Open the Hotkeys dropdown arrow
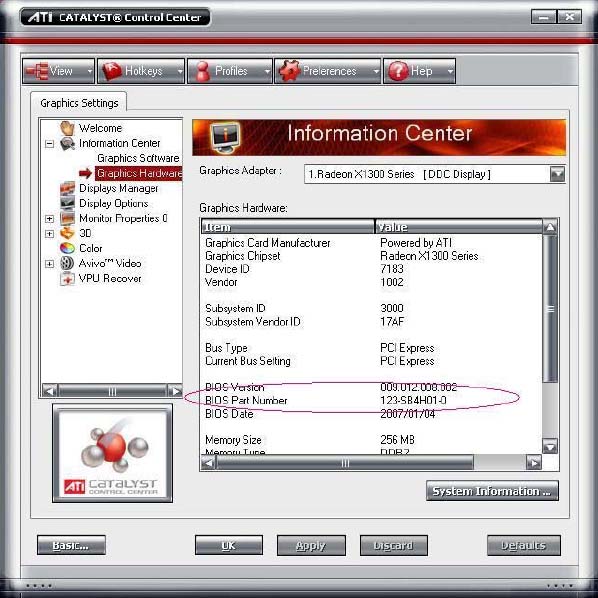Screen dimensions: 598x598 click(x=180, y=71)
